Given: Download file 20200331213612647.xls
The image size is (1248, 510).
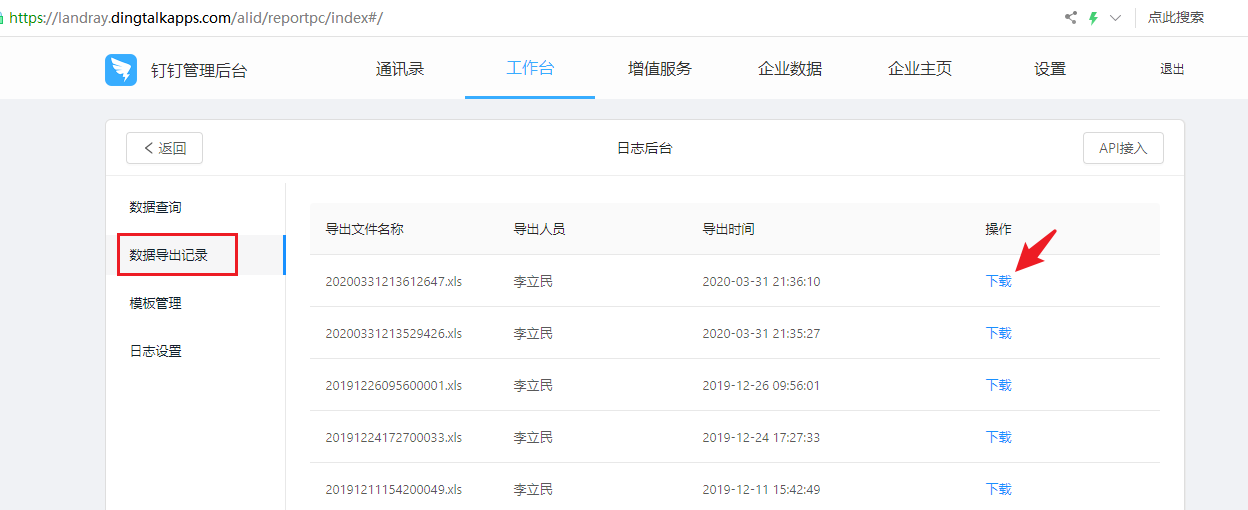Looking at the screenshot, I should point(999,281).
